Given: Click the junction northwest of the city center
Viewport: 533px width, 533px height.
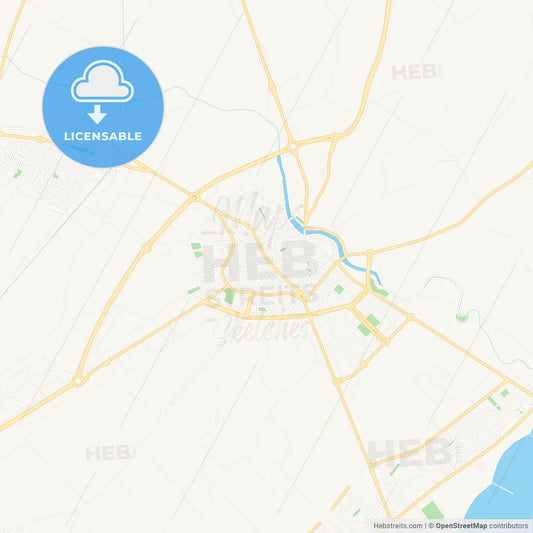Looking at the screenshot, I should tap(194, 196).
